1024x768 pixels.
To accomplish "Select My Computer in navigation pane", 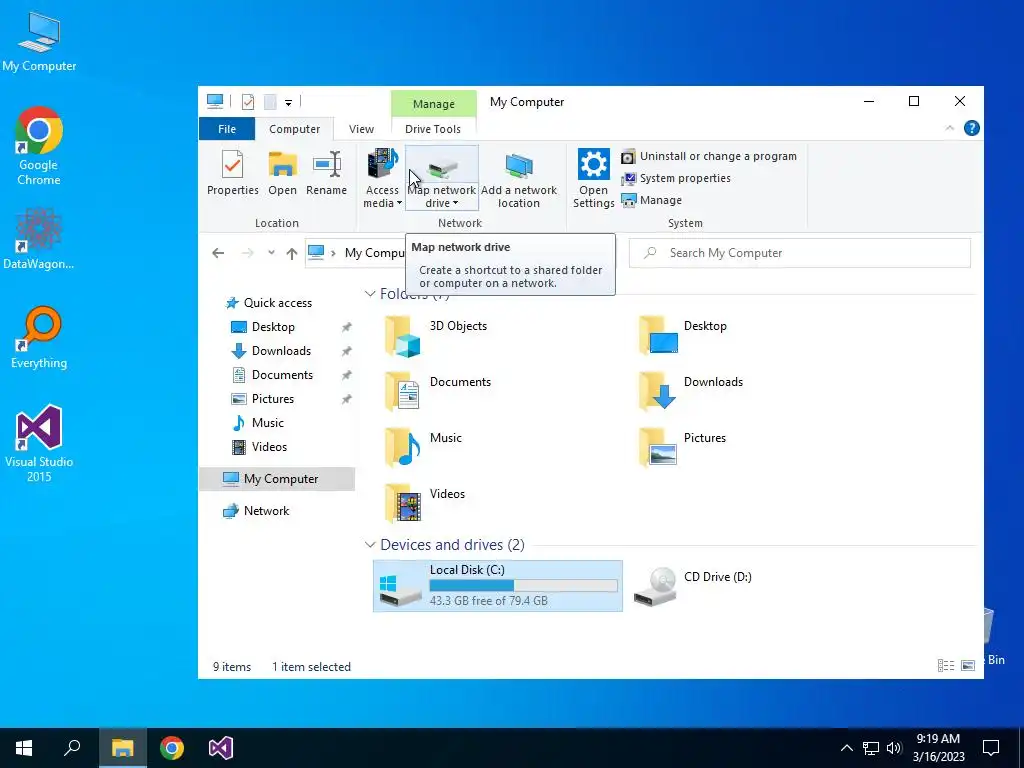I will click(x=277, y=479).
